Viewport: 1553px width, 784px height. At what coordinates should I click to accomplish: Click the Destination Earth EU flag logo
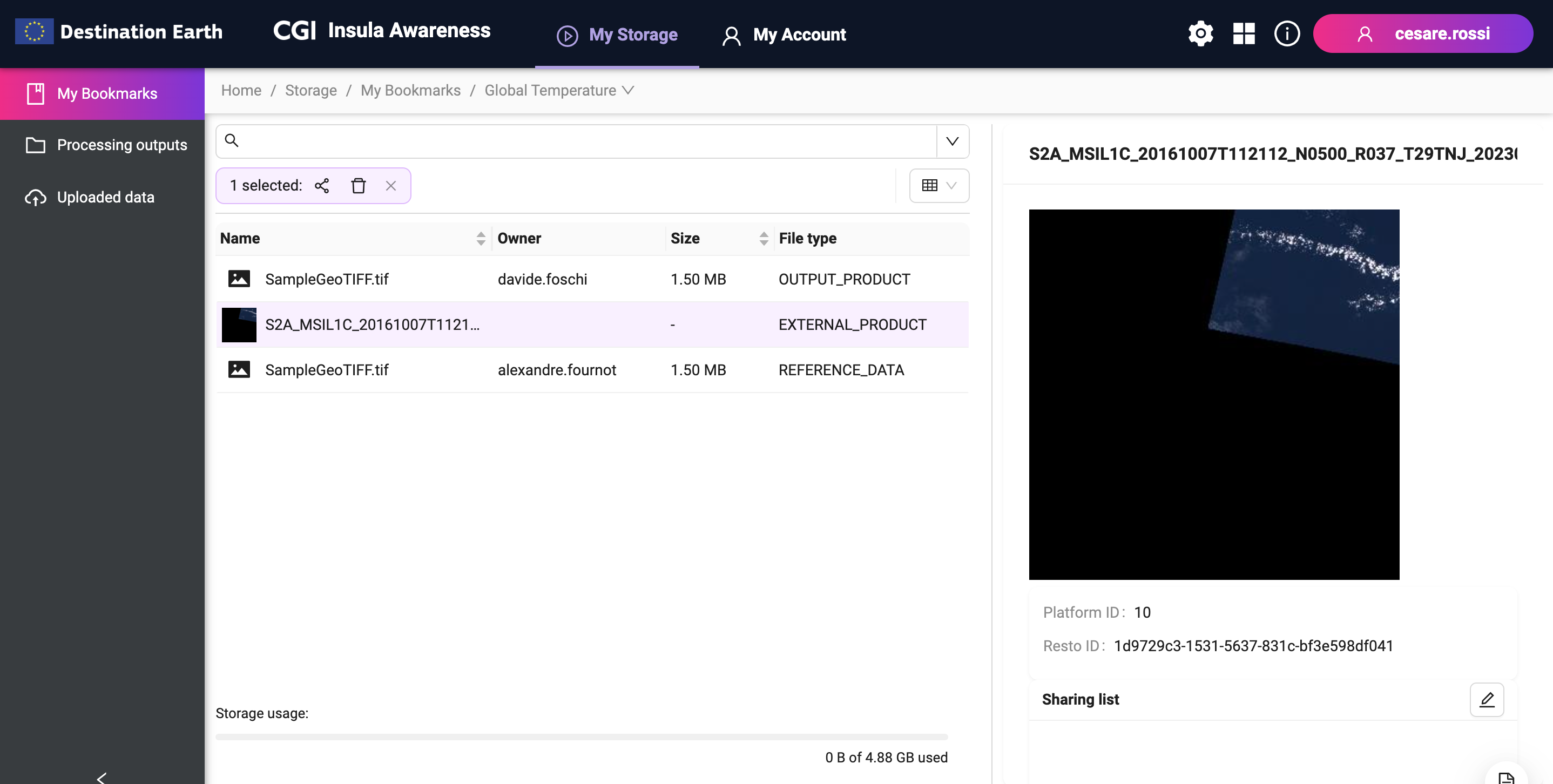tap(35, 31)
